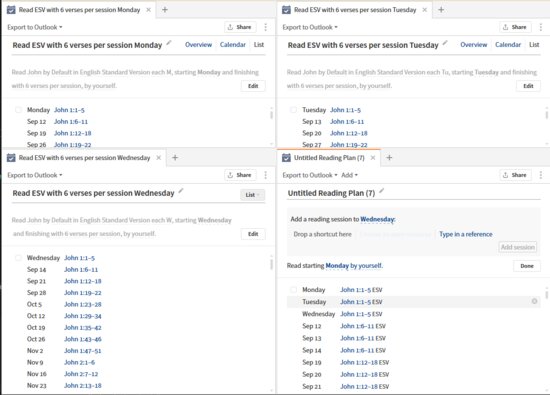
Task: Open the Add dropdown in Untitled plan panel
Action: pyautogui.click(x=349, y=175)
